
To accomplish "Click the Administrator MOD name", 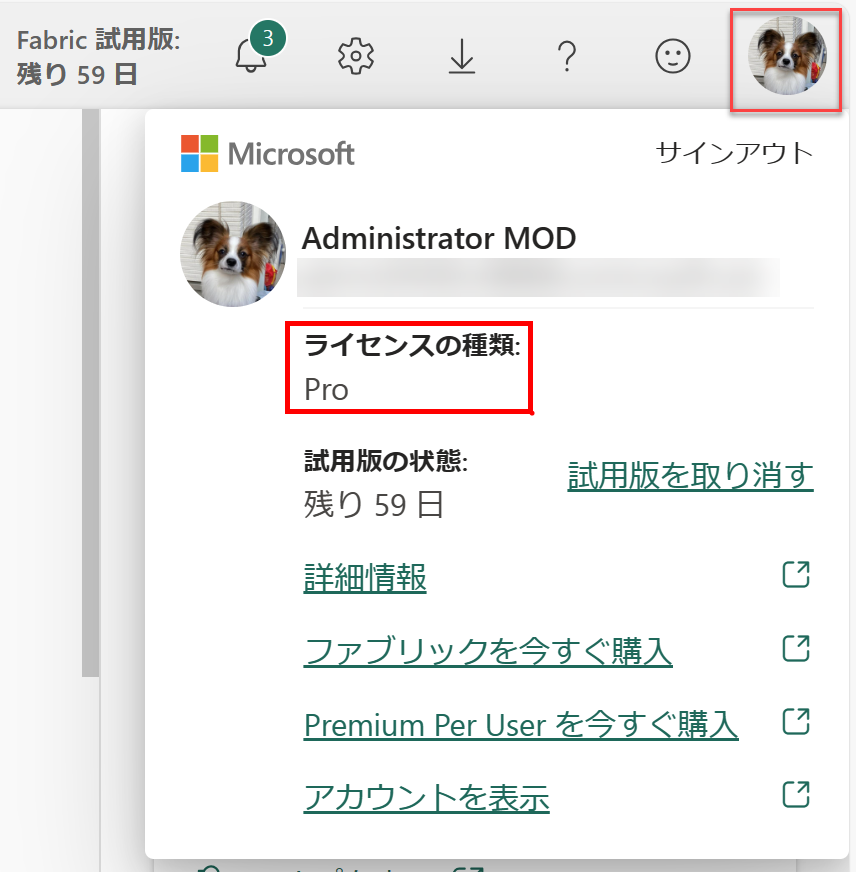I will [x=439, y=239].
